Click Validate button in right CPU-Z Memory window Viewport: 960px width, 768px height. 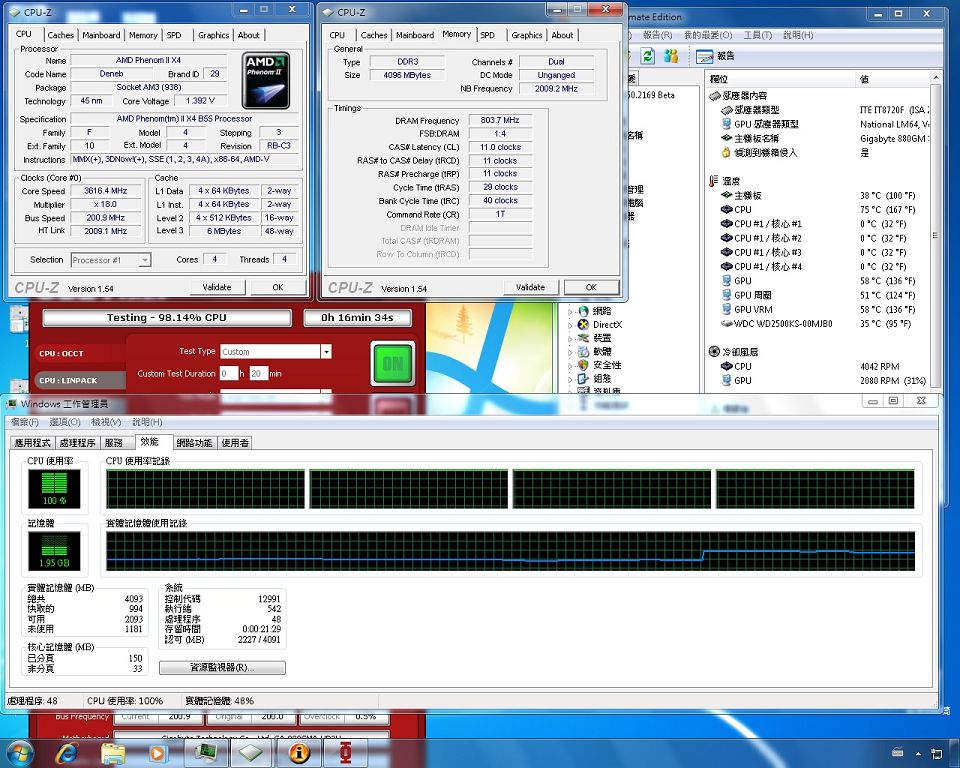tap(530, 287)
